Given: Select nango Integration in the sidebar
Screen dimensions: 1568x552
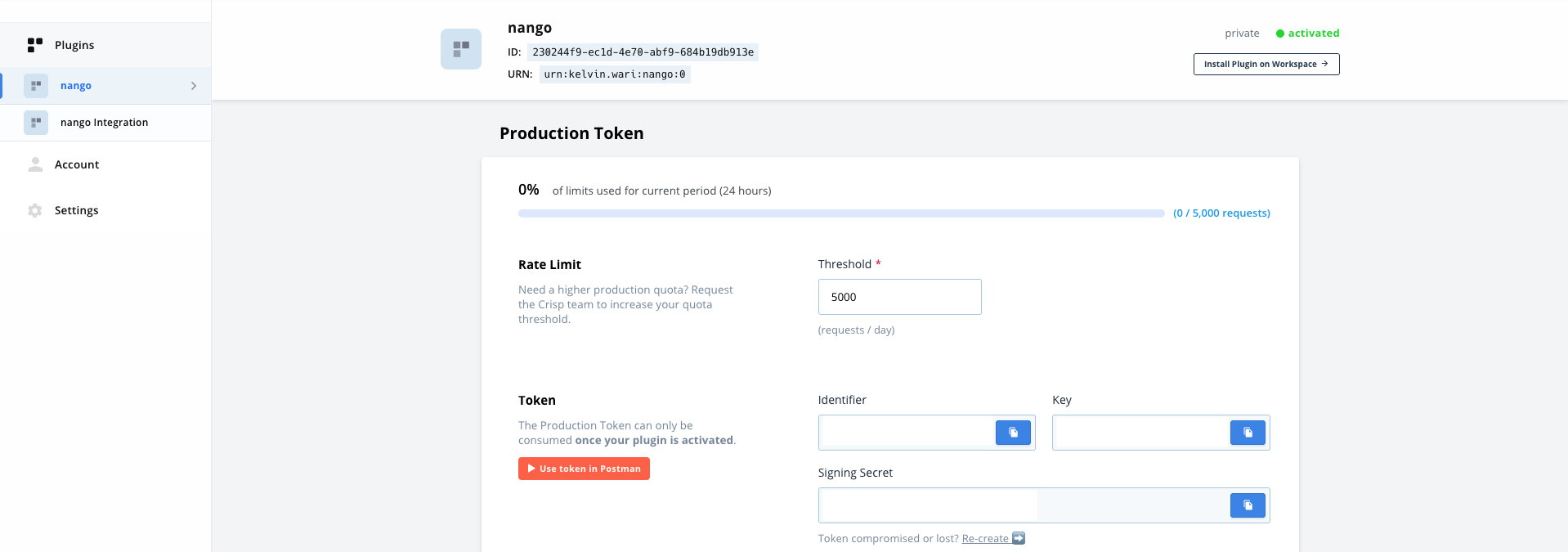Looking at the screenshot, I should pos(104,123).
